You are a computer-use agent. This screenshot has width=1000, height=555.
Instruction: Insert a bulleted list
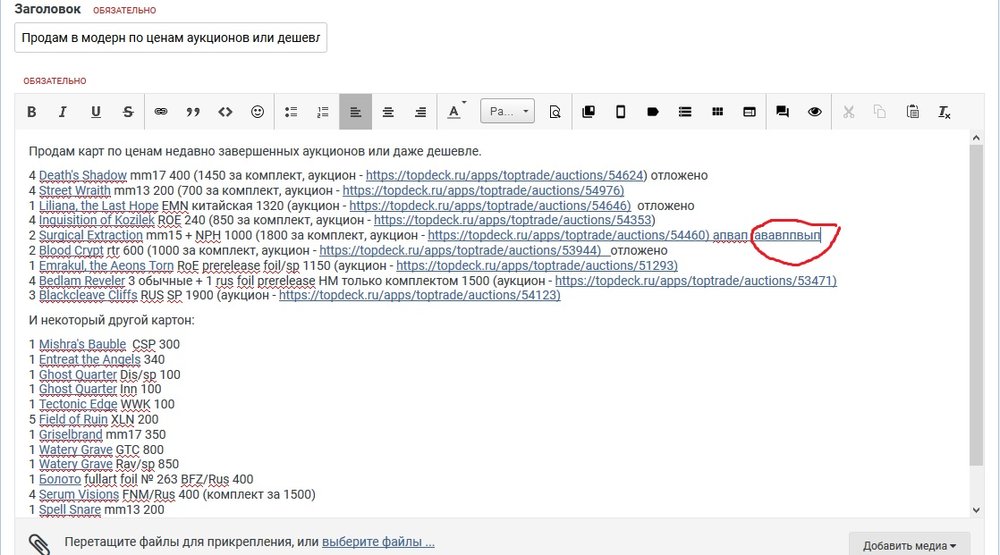click(291, 112)
